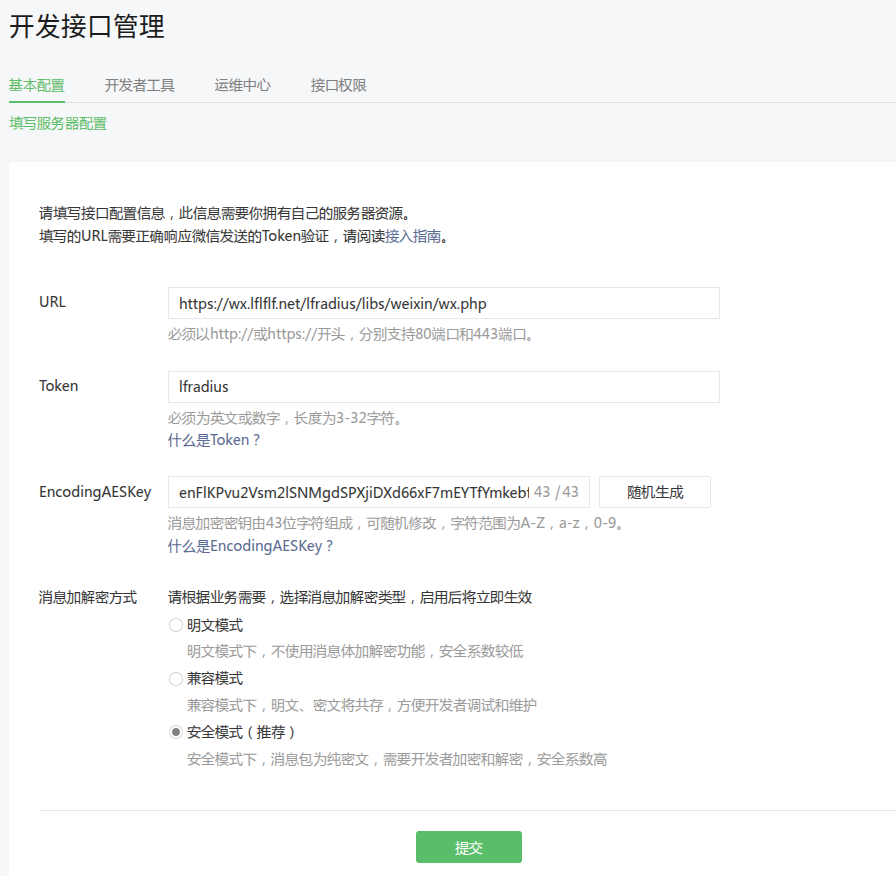Click the 消息加解密方式 section label
The width and height of the screenshot is (896, 876).
point(88,598)
